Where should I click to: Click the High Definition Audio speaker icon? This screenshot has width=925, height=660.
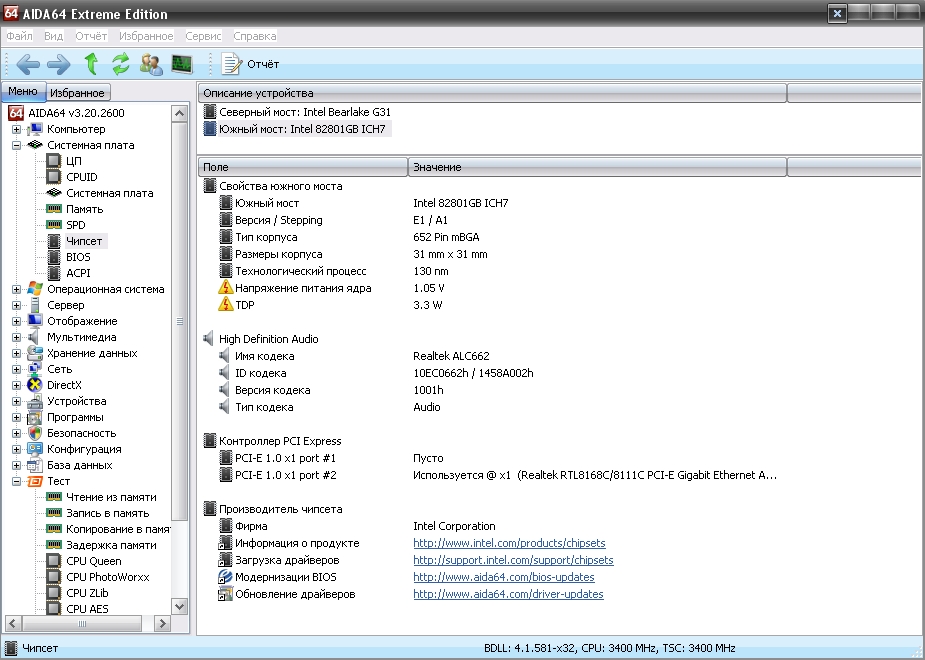(x=209, y=339)
